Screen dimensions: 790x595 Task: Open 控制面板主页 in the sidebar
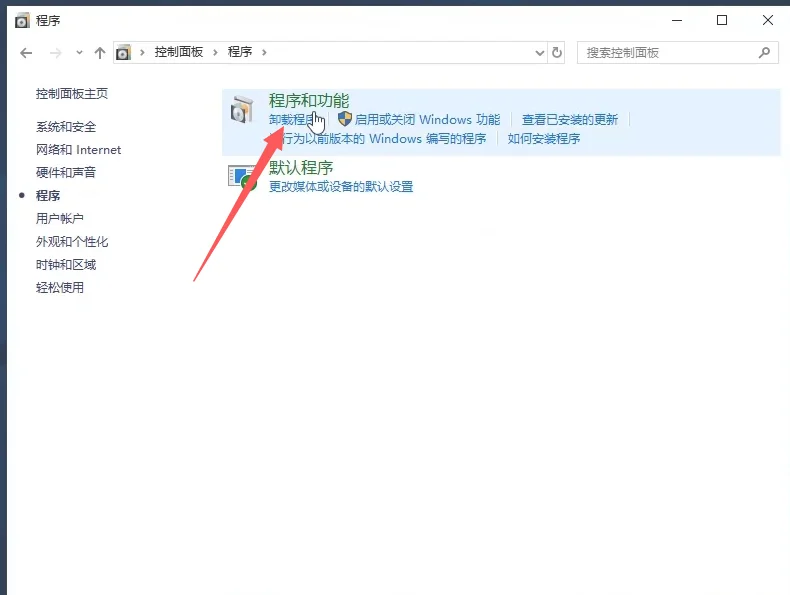pyautogui.click(x=72, y=94)
